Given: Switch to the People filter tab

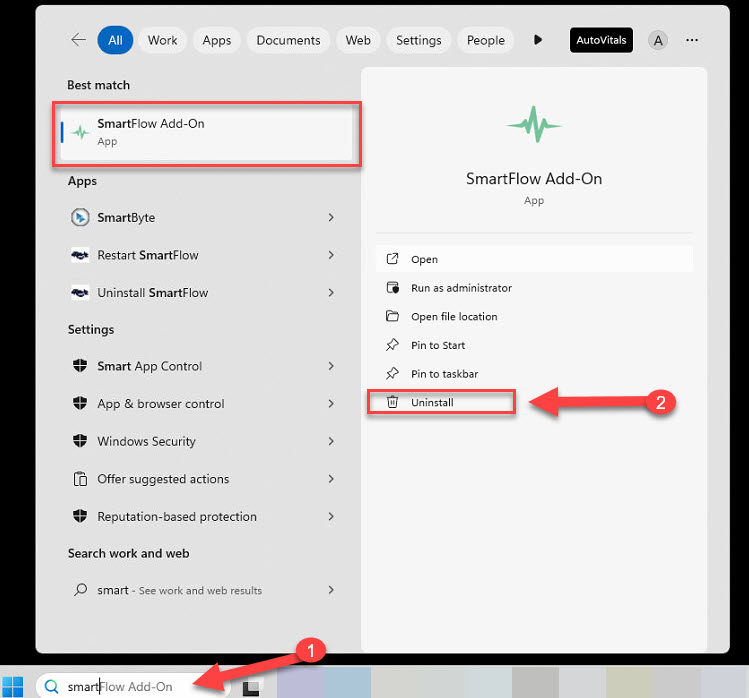Looking at the screenshot, I should [x=486, y=40].
